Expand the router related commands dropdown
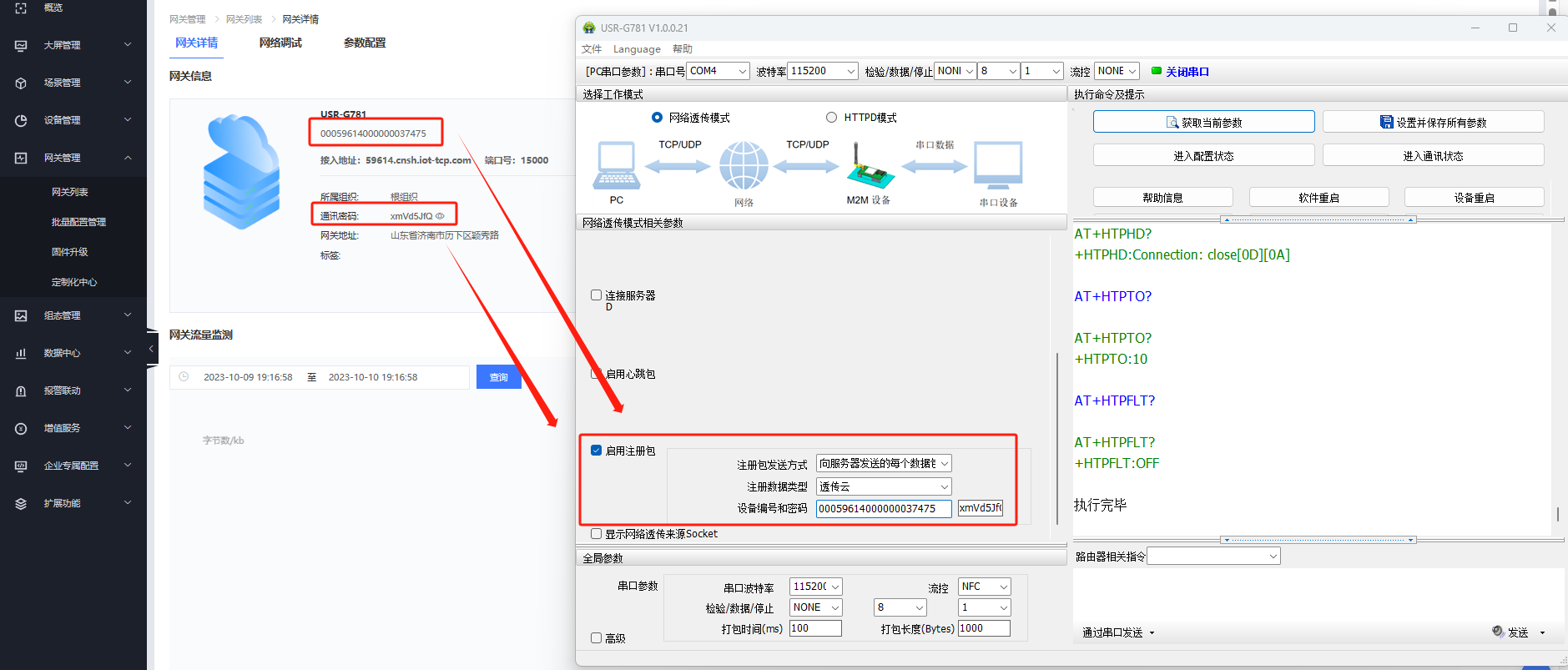The image size is (1568, 670). (1213, 557)
